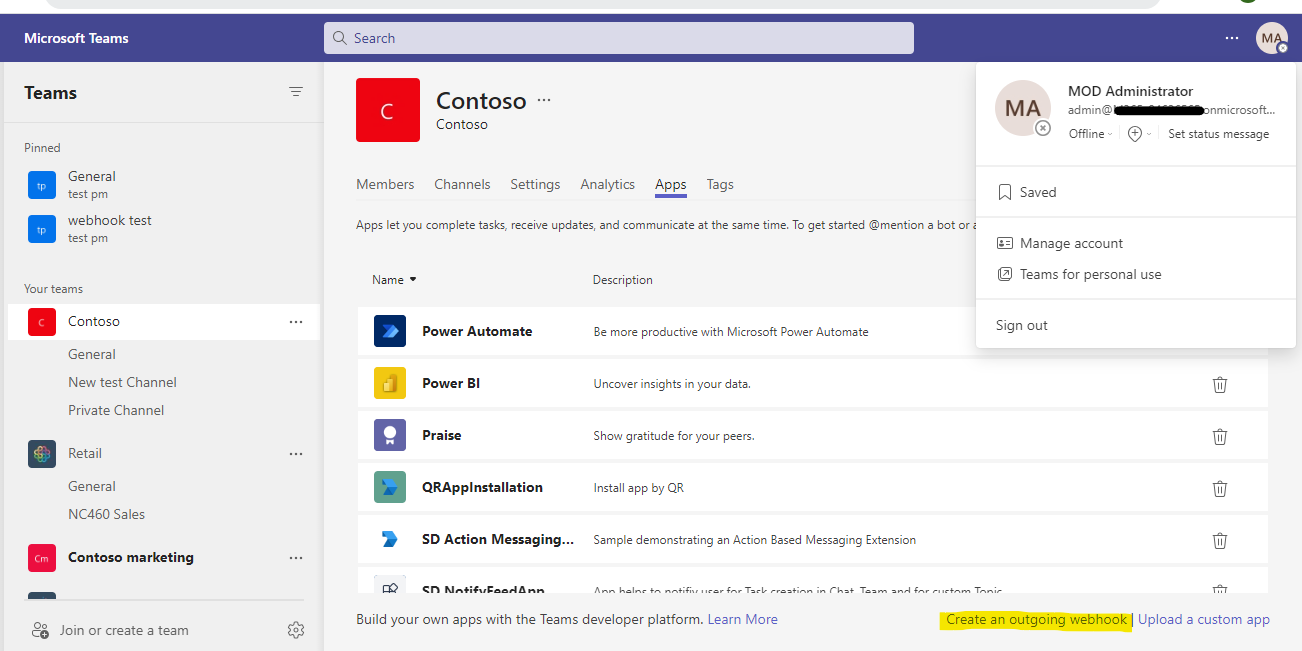Click Create an outgoing webhook
Image resolution: width=1302 pixels, height=651 pixels.
pyautogui.click(x=1036, y=619)
